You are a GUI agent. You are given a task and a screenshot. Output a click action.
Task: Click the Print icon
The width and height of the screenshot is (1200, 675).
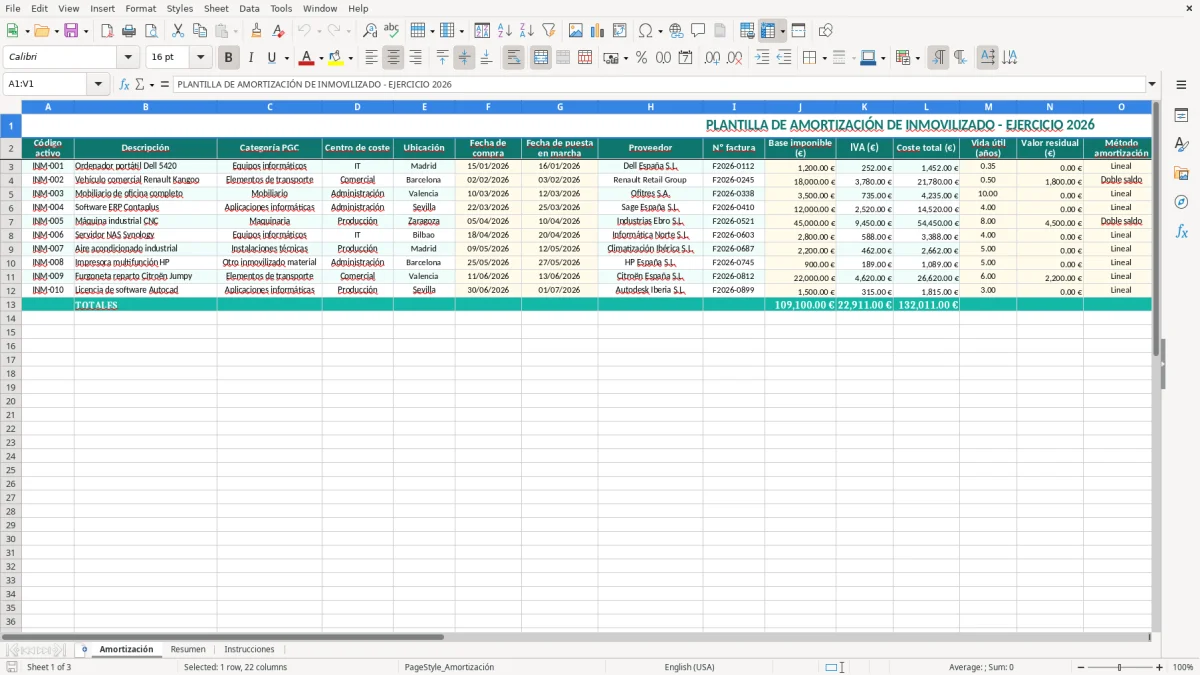tap(129, 31)
